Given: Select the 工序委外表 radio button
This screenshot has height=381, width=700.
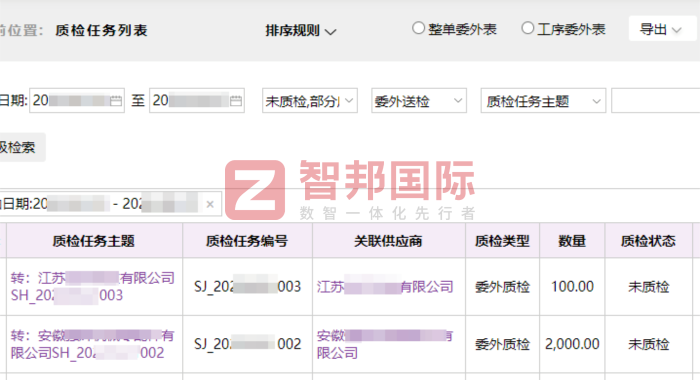Looking at the screenshot, I should [528, 28].
